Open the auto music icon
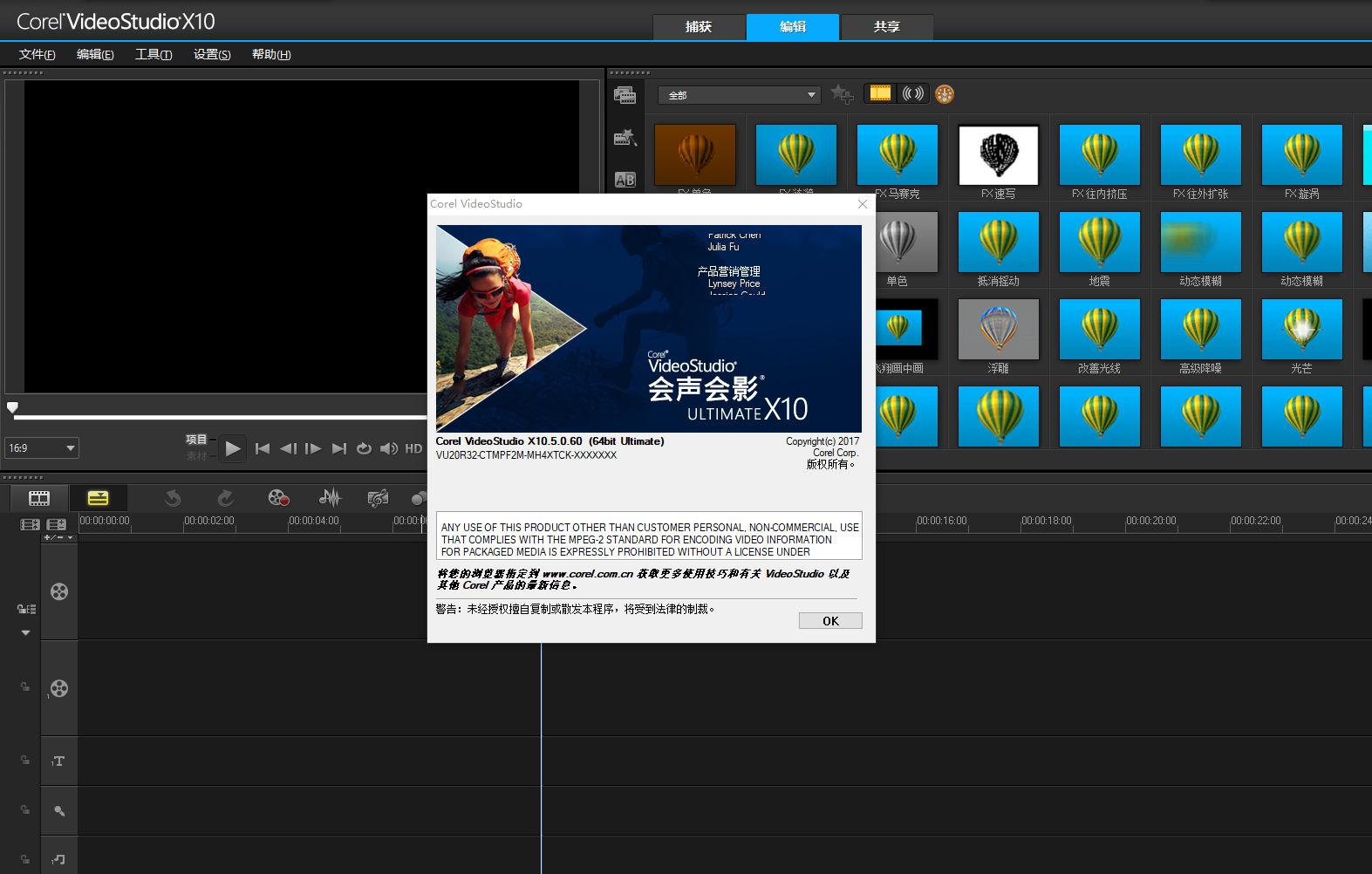1372x874 pixels. 378,498
